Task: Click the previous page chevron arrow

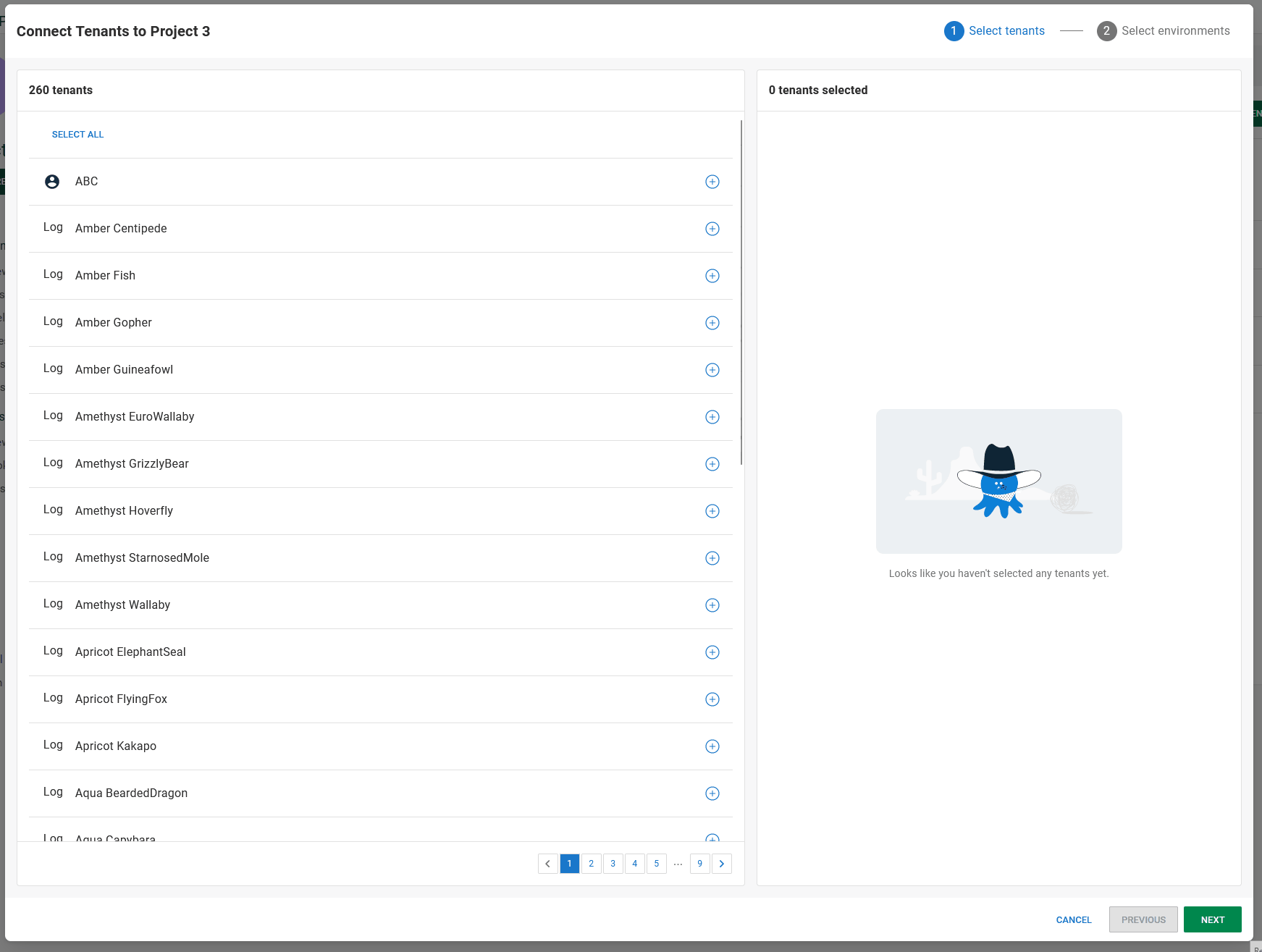Action: click(547, 863)
